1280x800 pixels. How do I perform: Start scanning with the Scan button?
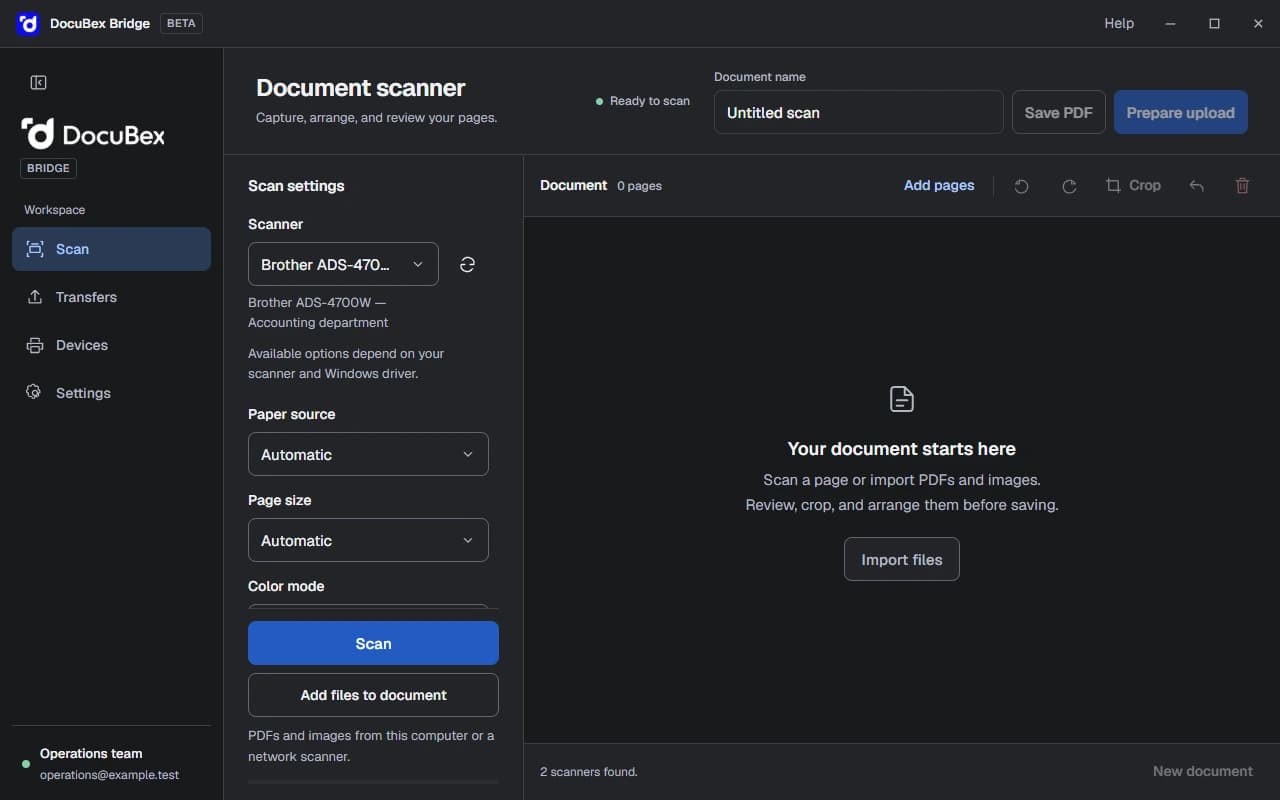tap(373, 643)
